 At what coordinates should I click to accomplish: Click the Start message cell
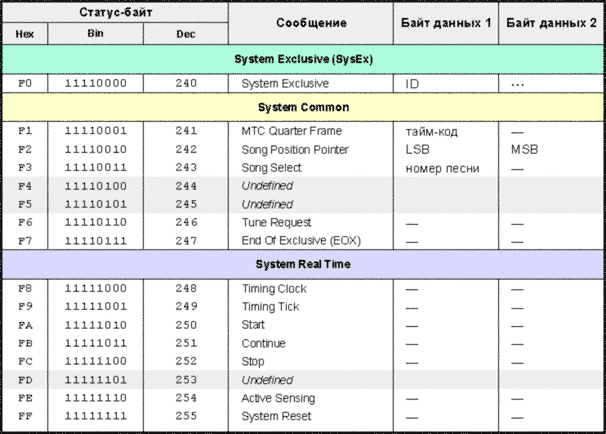(253, 325)
